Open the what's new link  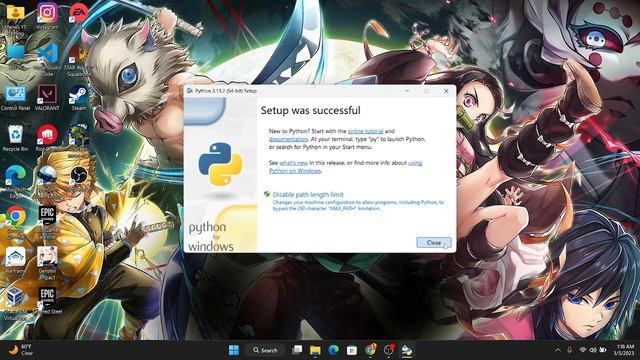[x=293, y=163]
